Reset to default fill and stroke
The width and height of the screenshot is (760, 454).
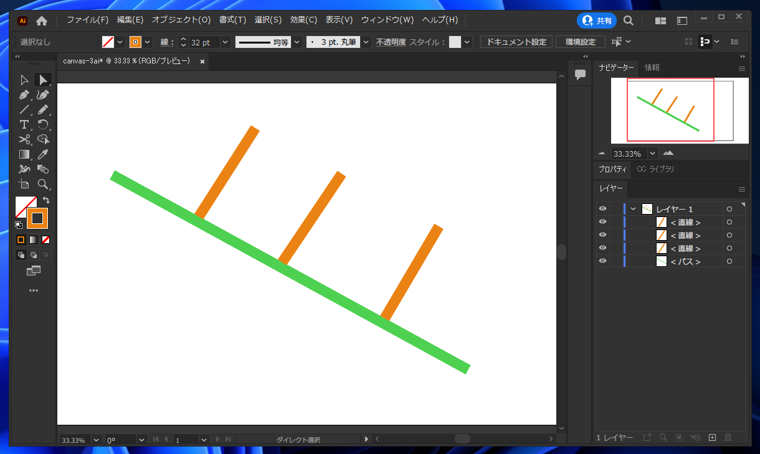(19, 225)
